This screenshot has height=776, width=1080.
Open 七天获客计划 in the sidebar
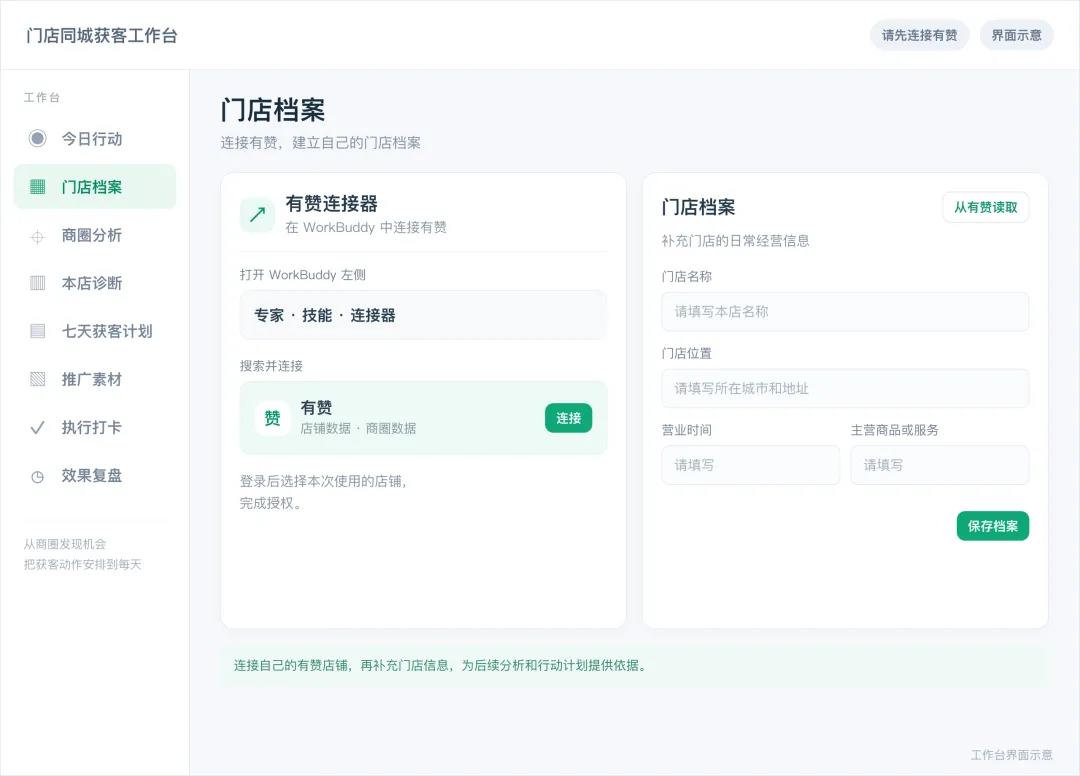point(95,331)
